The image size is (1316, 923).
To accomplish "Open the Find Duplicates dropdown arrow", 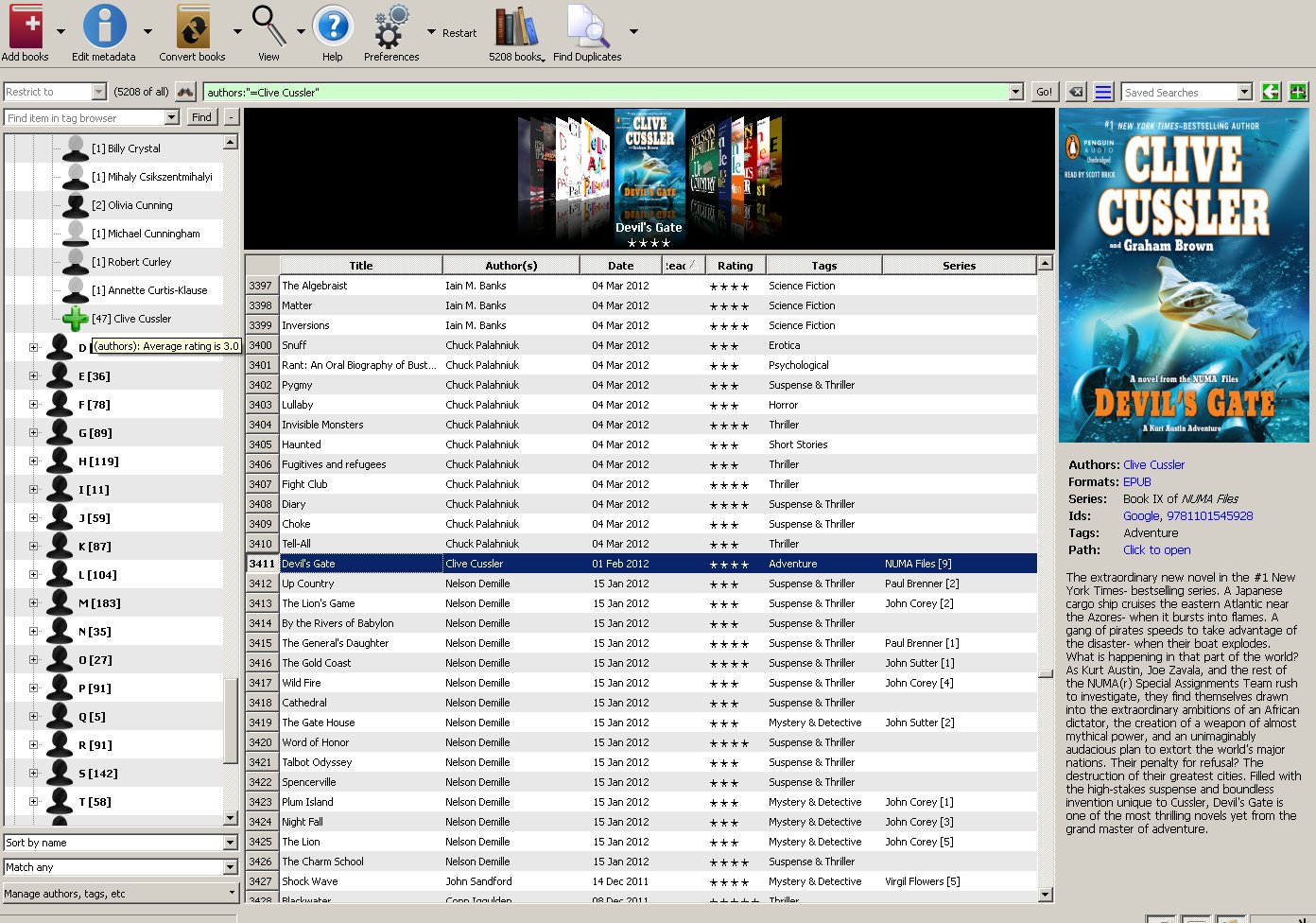I will [x=633, y=31].
